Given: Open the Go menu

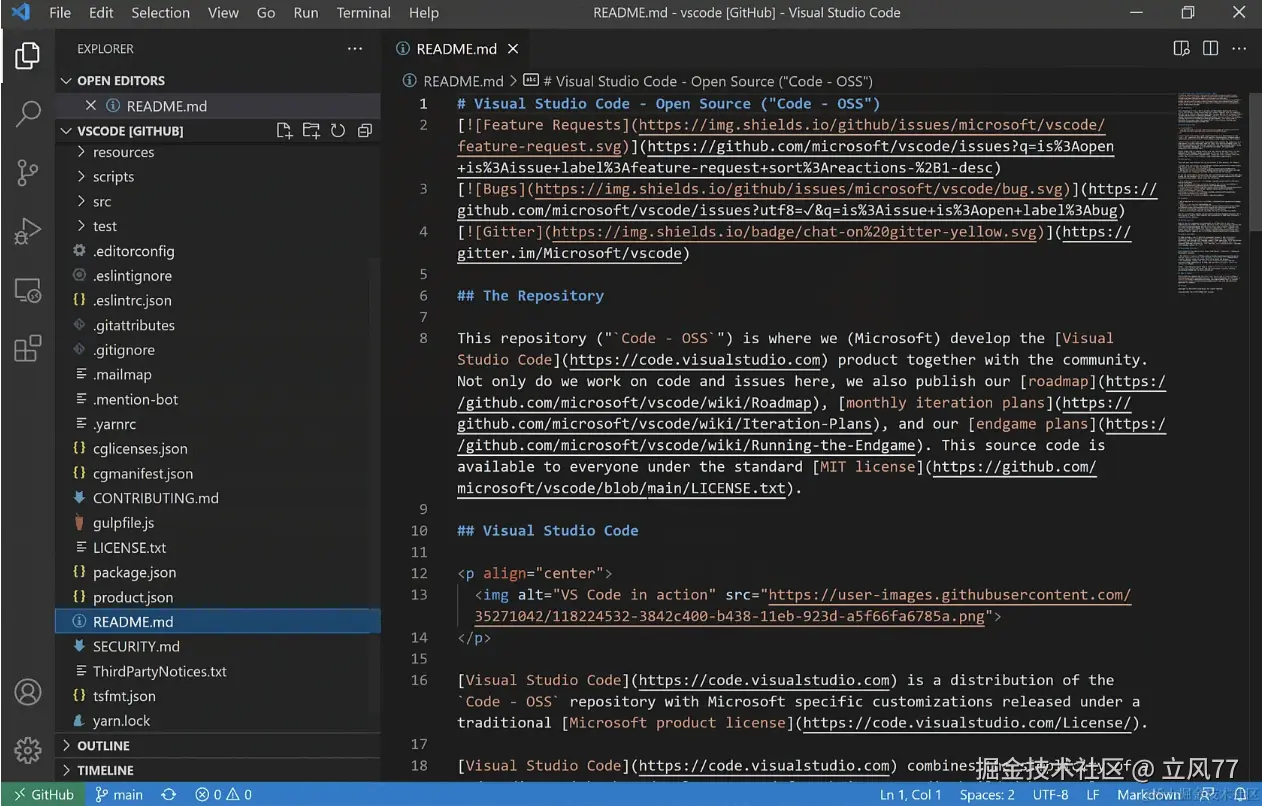Looking at the screenshot, I should point(266,13).
